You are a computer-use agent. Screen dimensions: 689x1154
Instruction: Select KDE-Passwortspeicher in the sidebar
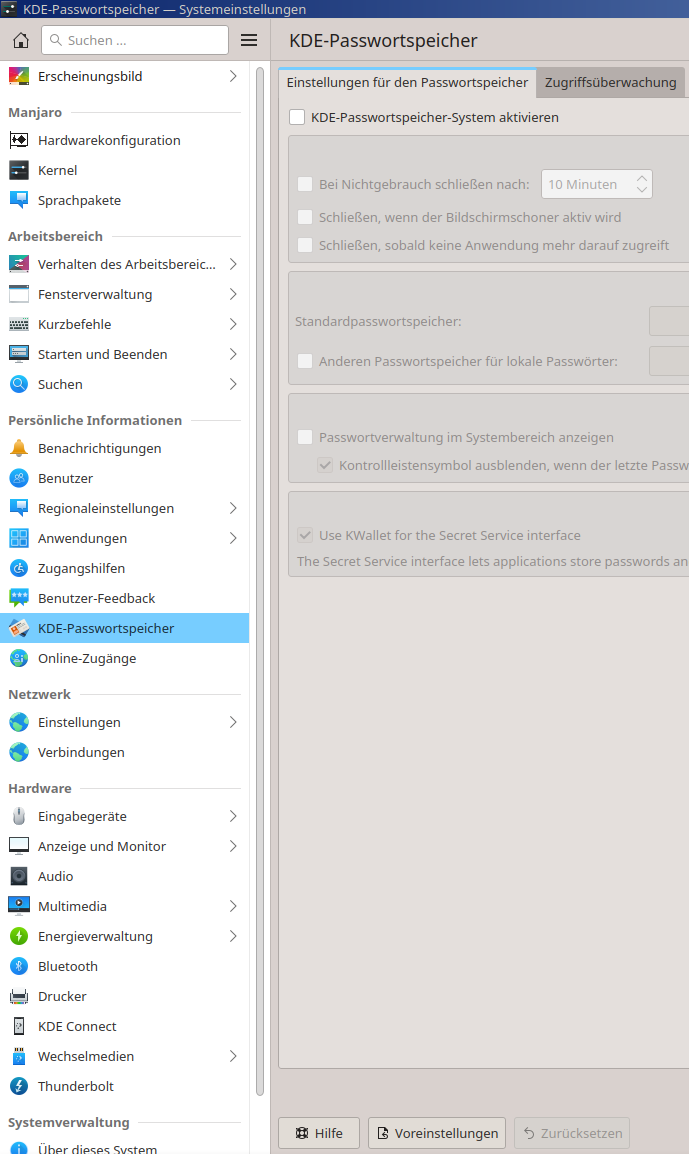(124, 629)
